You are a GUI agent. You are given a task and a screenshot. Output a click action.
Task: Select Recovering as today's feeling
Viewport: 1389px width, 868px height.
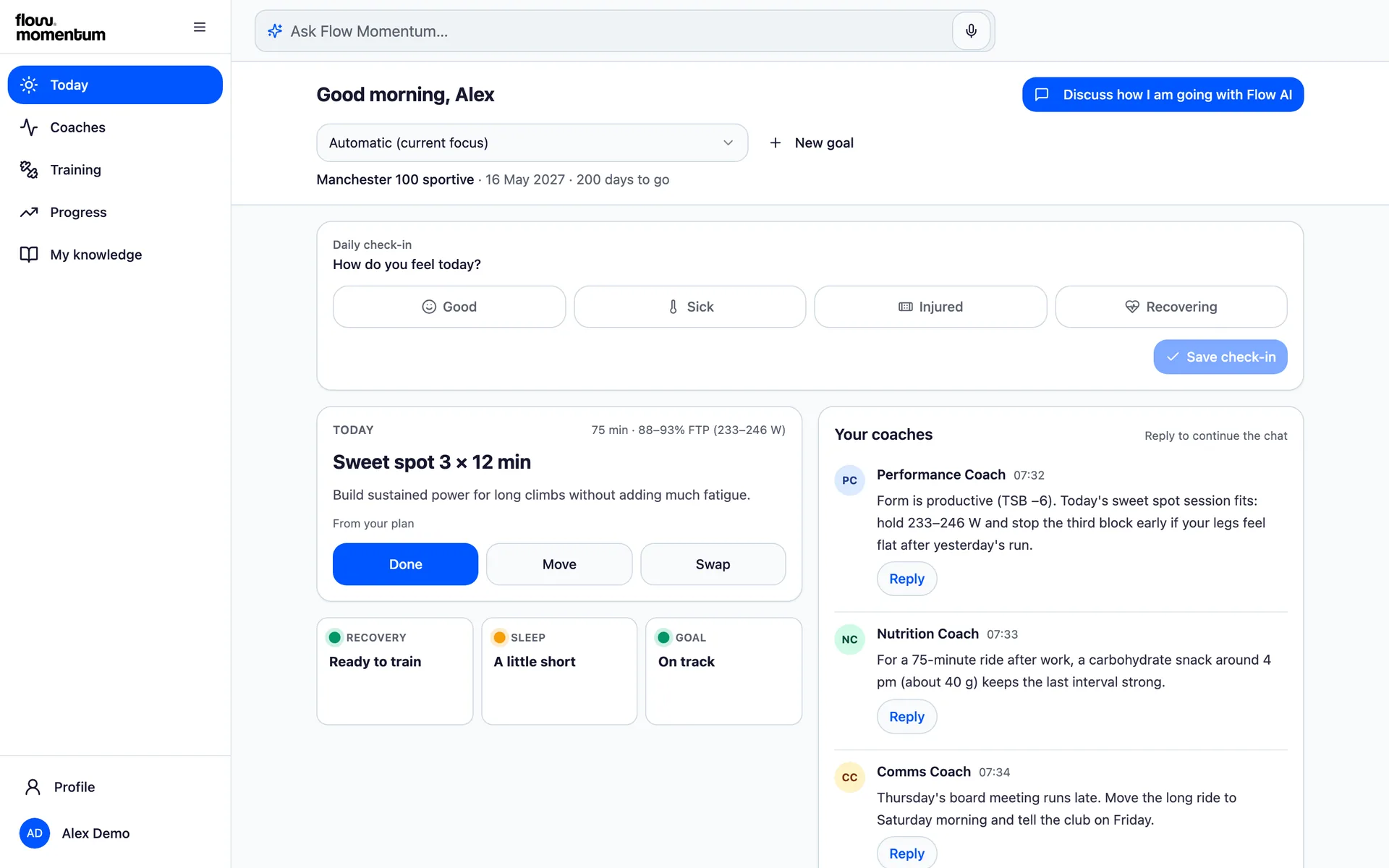[1171, 307]
